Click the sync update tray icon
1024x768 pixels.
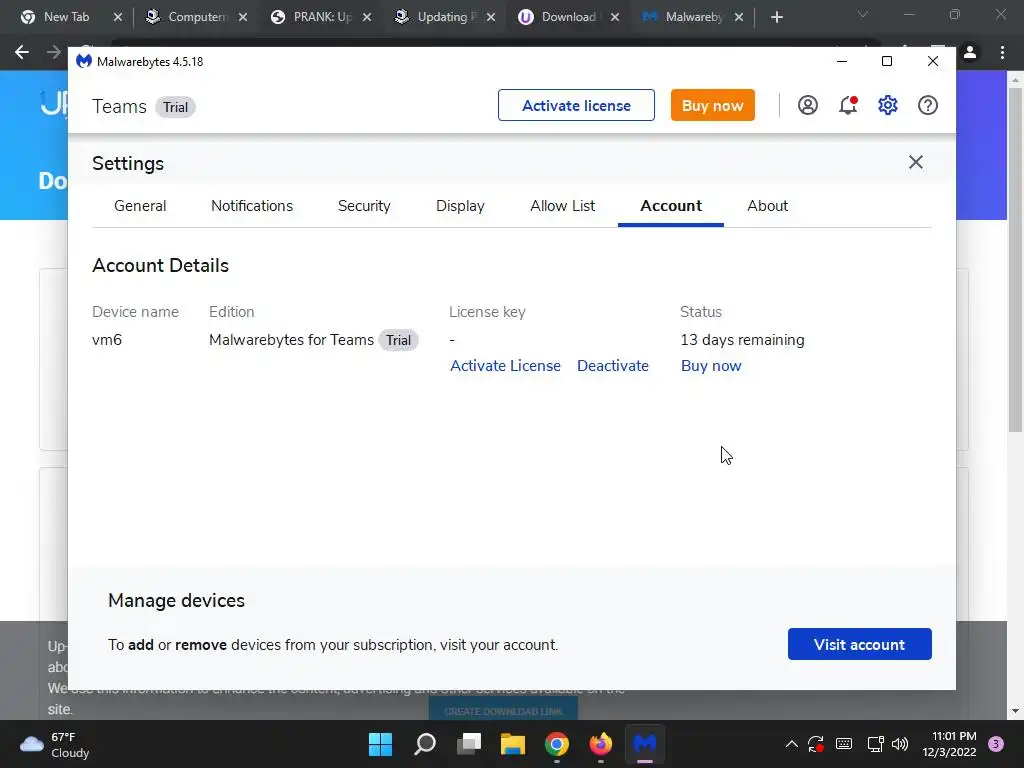pyautogui.click(x=816, y=744)
